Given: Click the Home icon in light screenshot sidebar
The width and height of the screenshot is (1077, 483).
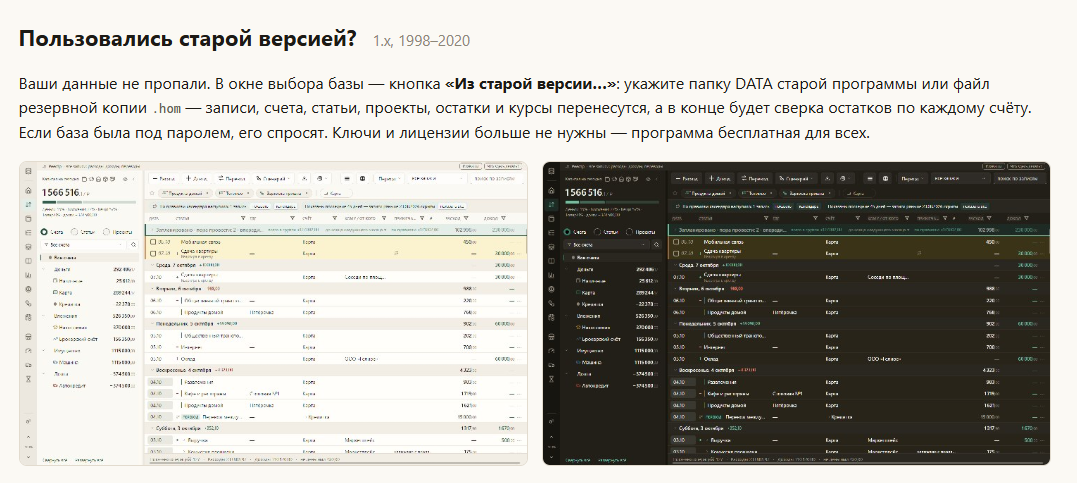Looking at the screenshot, I should click(x=28, y=190).
